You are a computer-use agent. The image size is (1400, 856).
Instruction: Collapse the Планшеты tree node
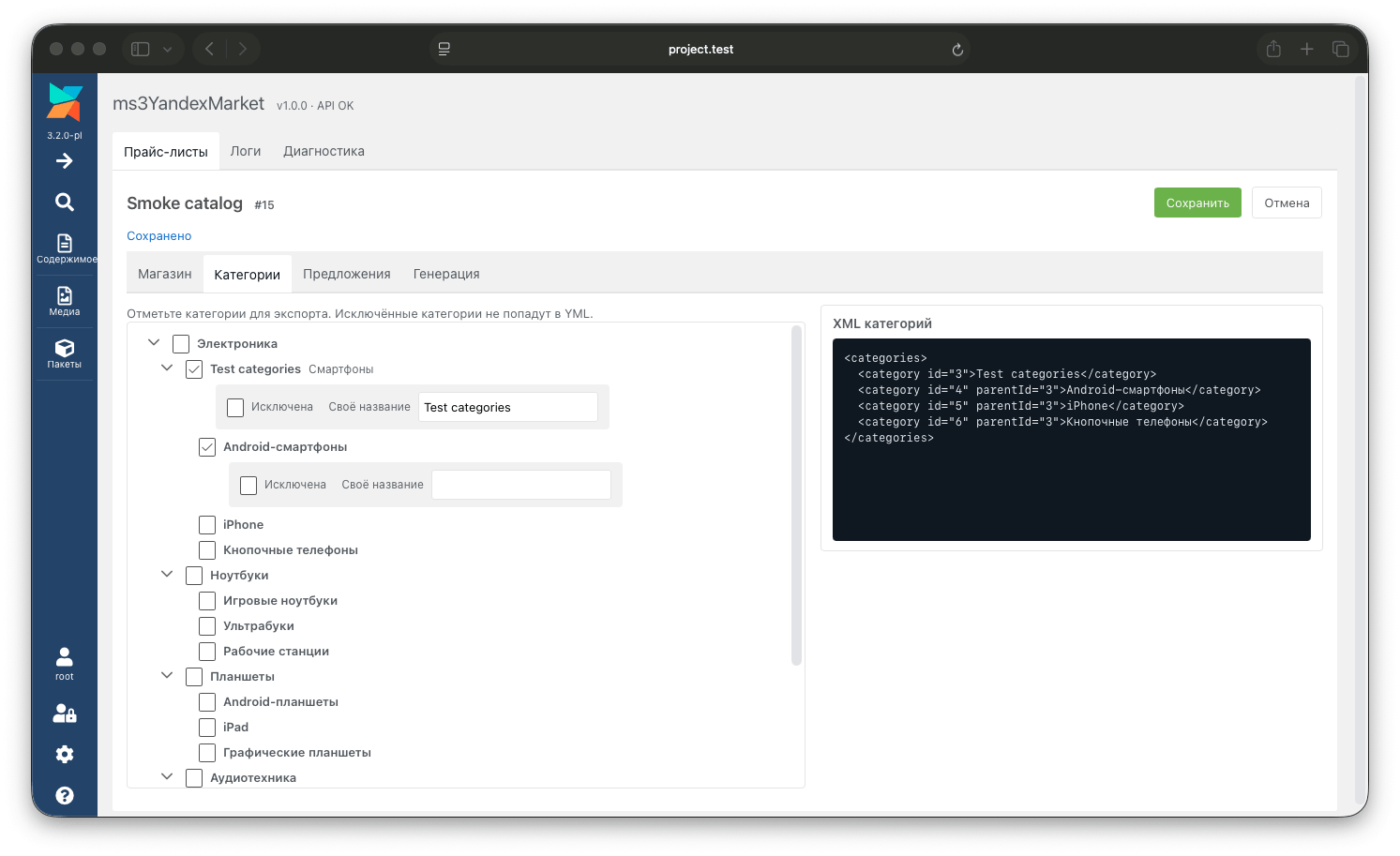tap(167, 676)
